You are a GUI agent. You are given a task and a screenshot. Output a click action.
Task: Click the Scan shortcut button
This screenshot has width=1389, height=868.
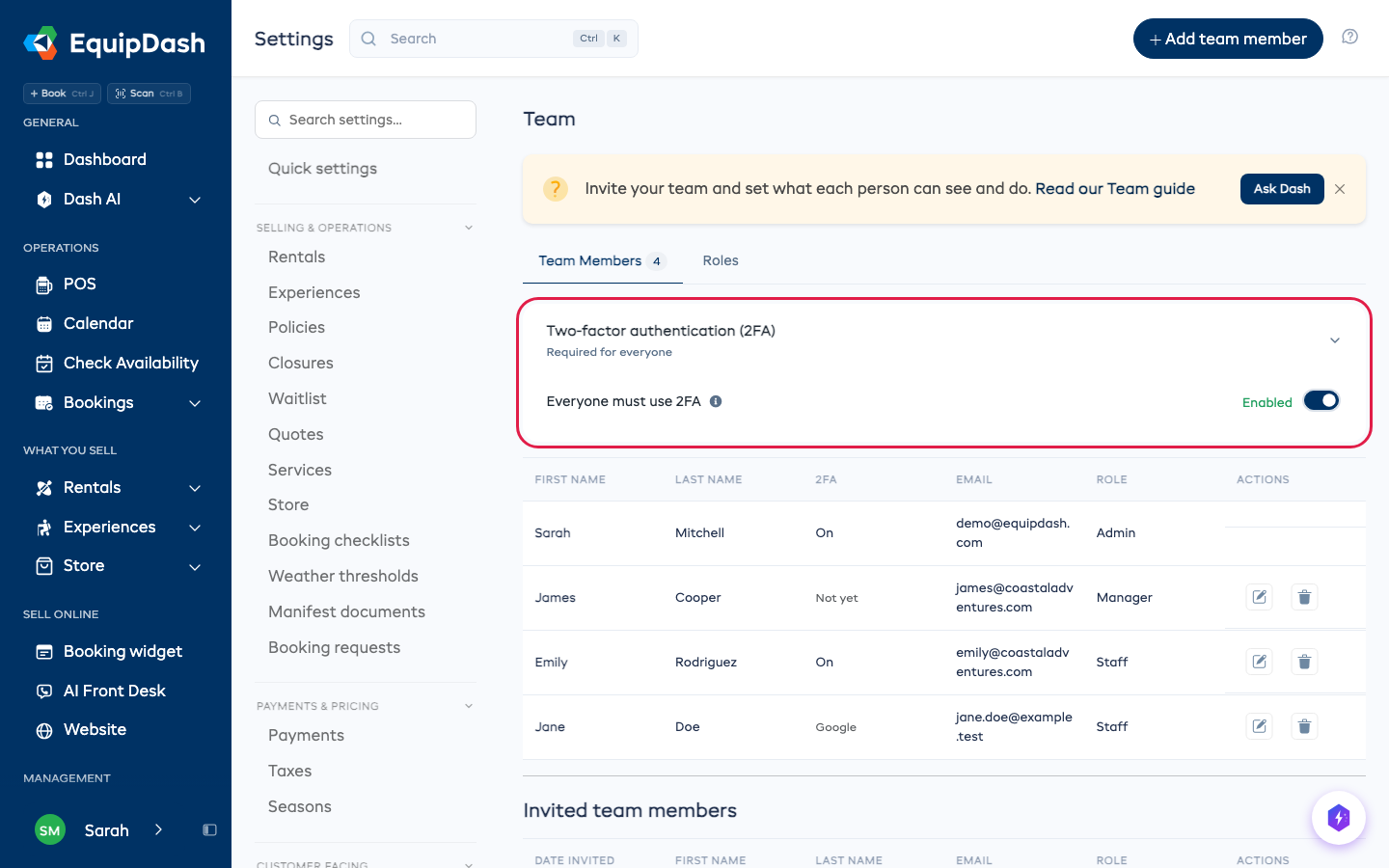tap(149, 94)
